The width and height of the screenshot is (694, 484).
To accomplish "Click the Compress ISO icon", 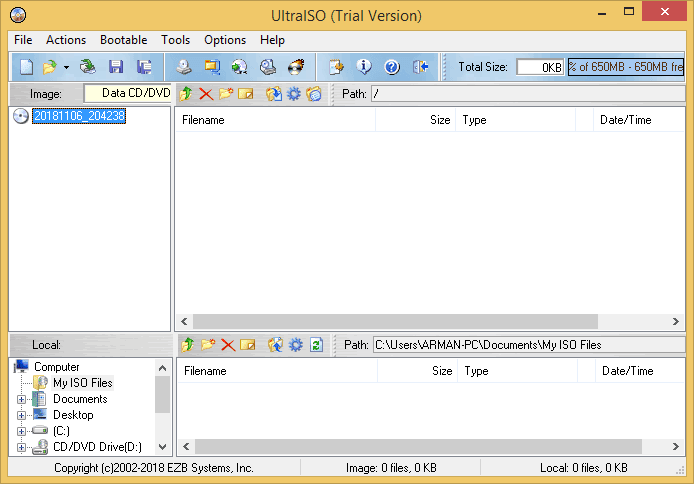I will 212,67.
